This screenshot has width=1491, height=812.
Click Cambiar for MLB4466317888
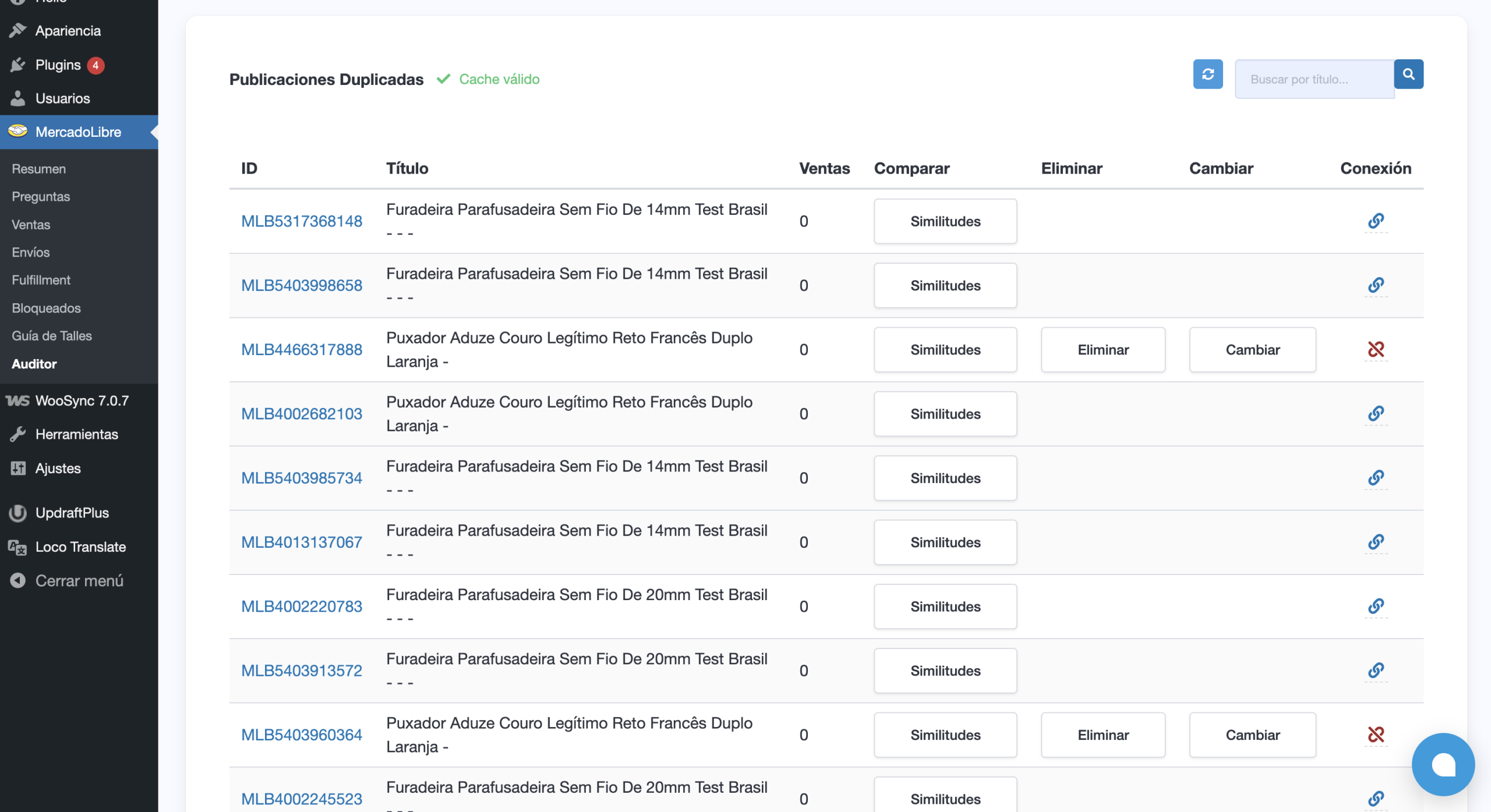coord(1252,349)
